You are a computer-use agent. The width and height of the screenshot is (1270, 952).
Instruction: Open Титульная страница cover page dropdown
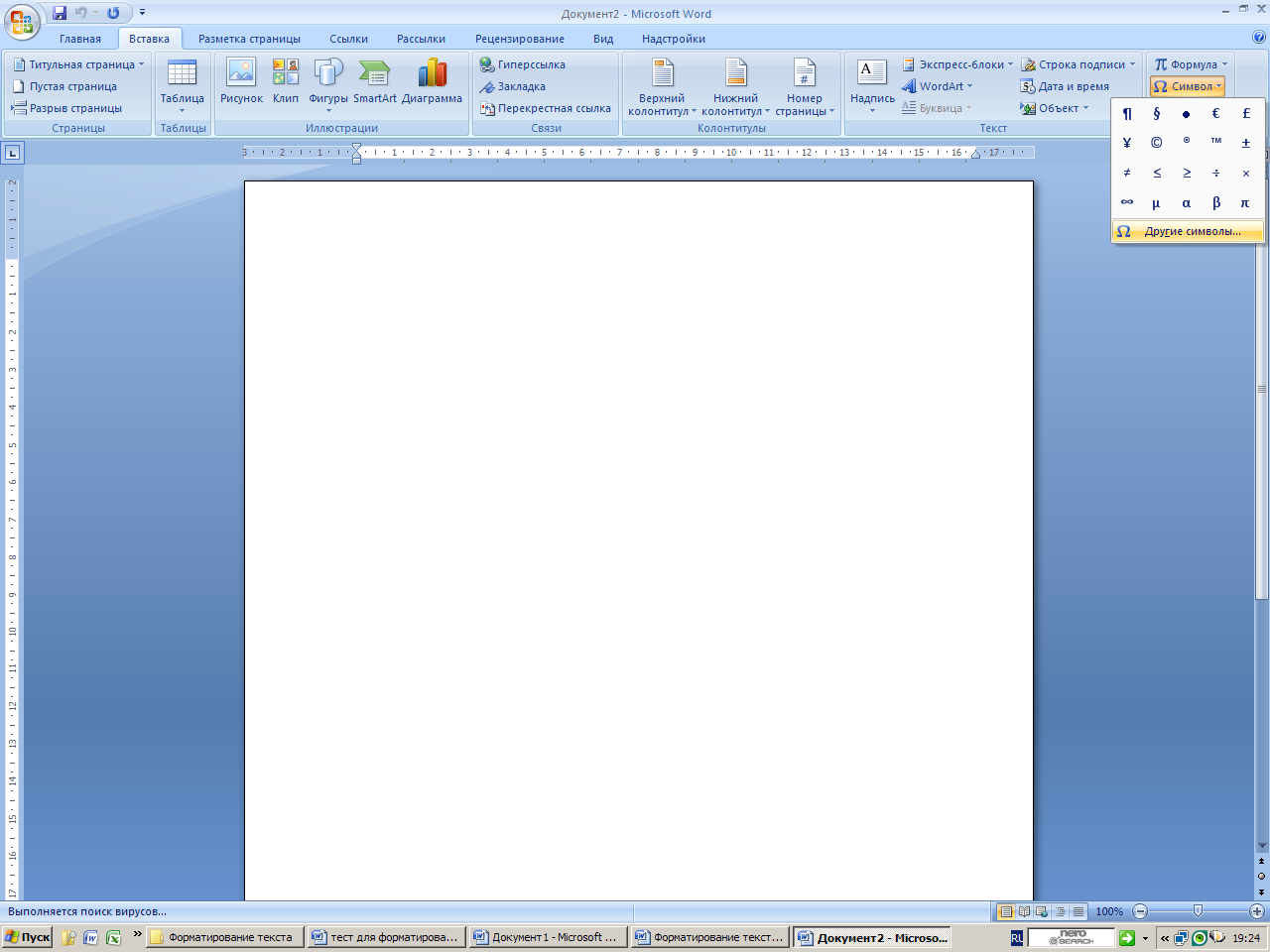point(78,64)
